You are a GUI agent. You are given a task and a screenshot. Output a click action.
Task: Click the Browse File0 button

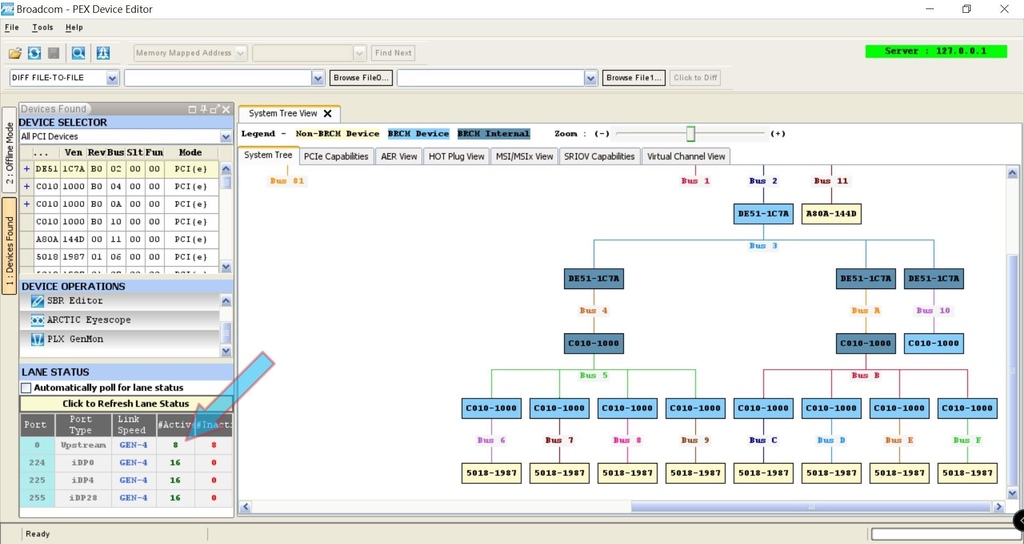(x=361, y=78)
